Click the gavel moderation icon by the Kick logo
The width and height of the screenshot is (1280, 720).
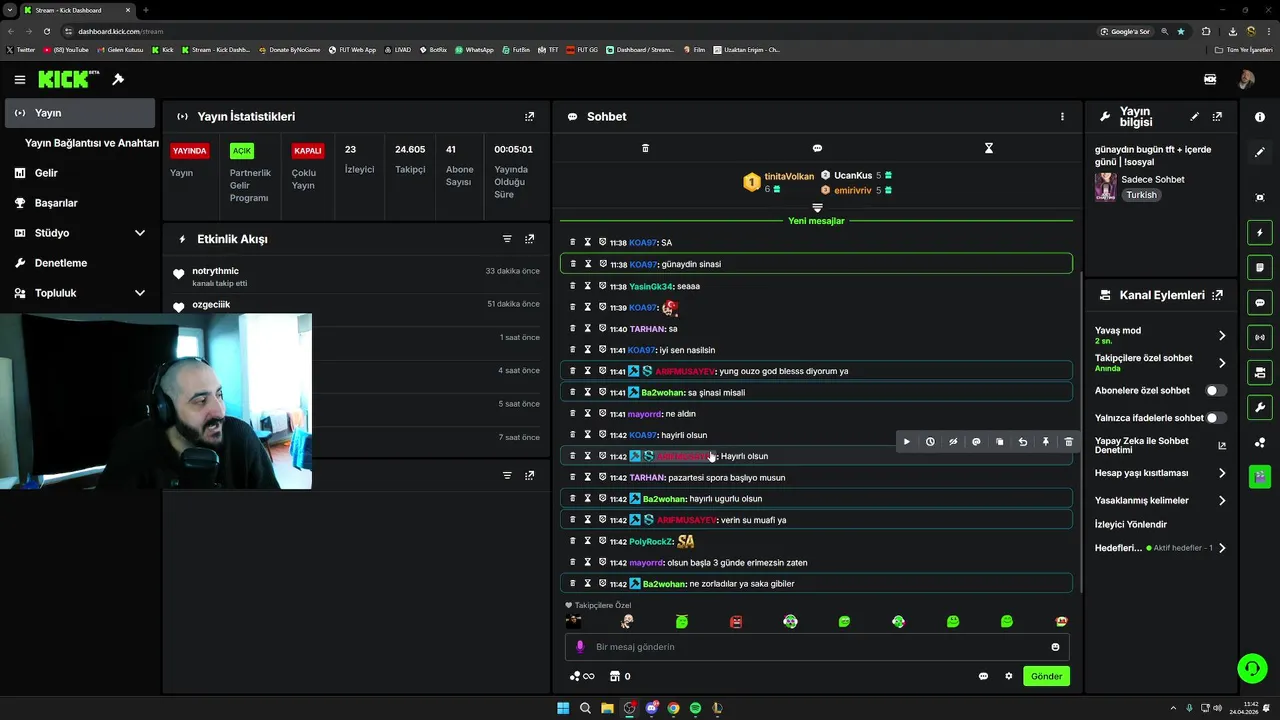[x=118, y=79]
